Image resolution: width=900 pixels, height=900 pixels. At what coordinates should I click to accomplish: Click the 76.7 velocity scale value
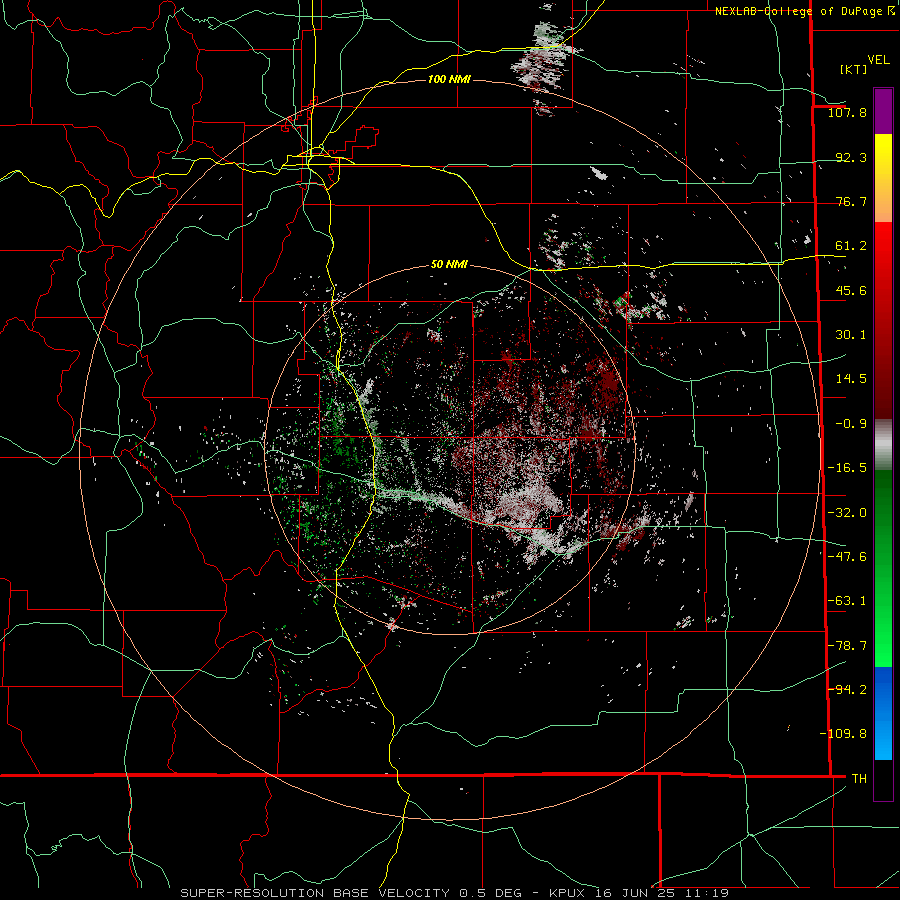851,201
